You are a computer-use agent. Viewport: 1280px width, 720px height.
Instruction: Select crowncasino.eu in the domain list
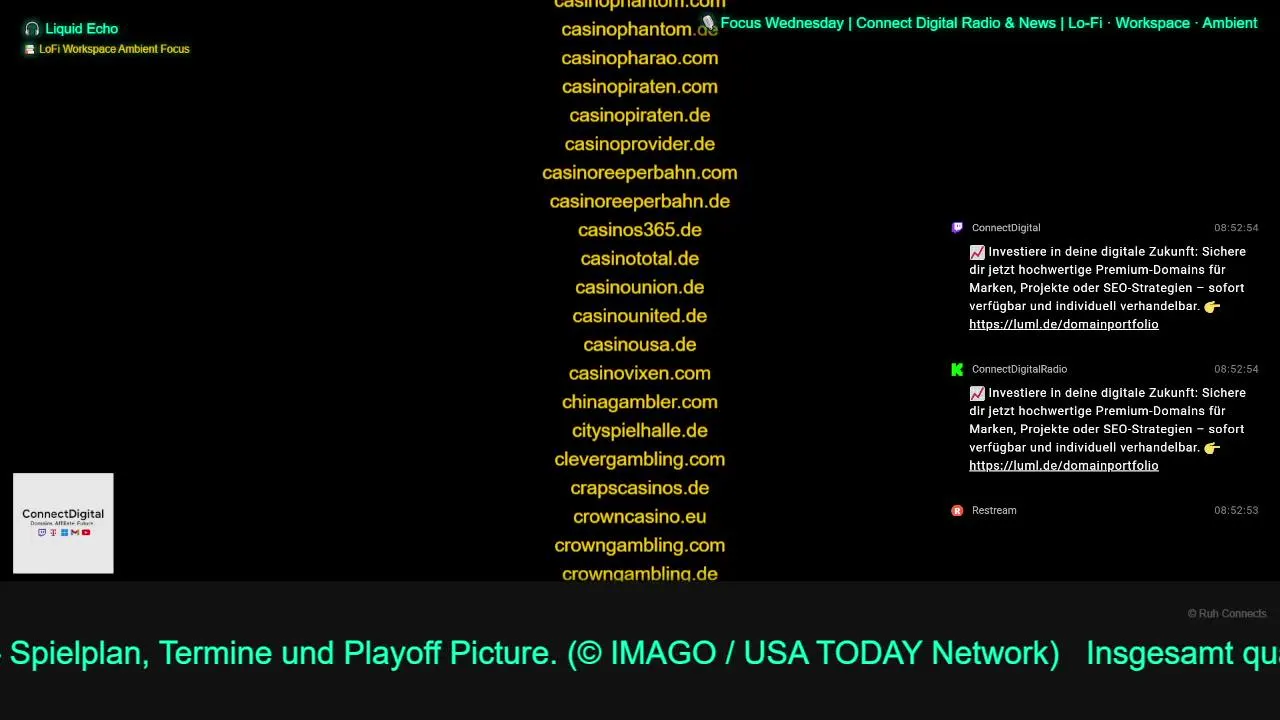point(640,517)
